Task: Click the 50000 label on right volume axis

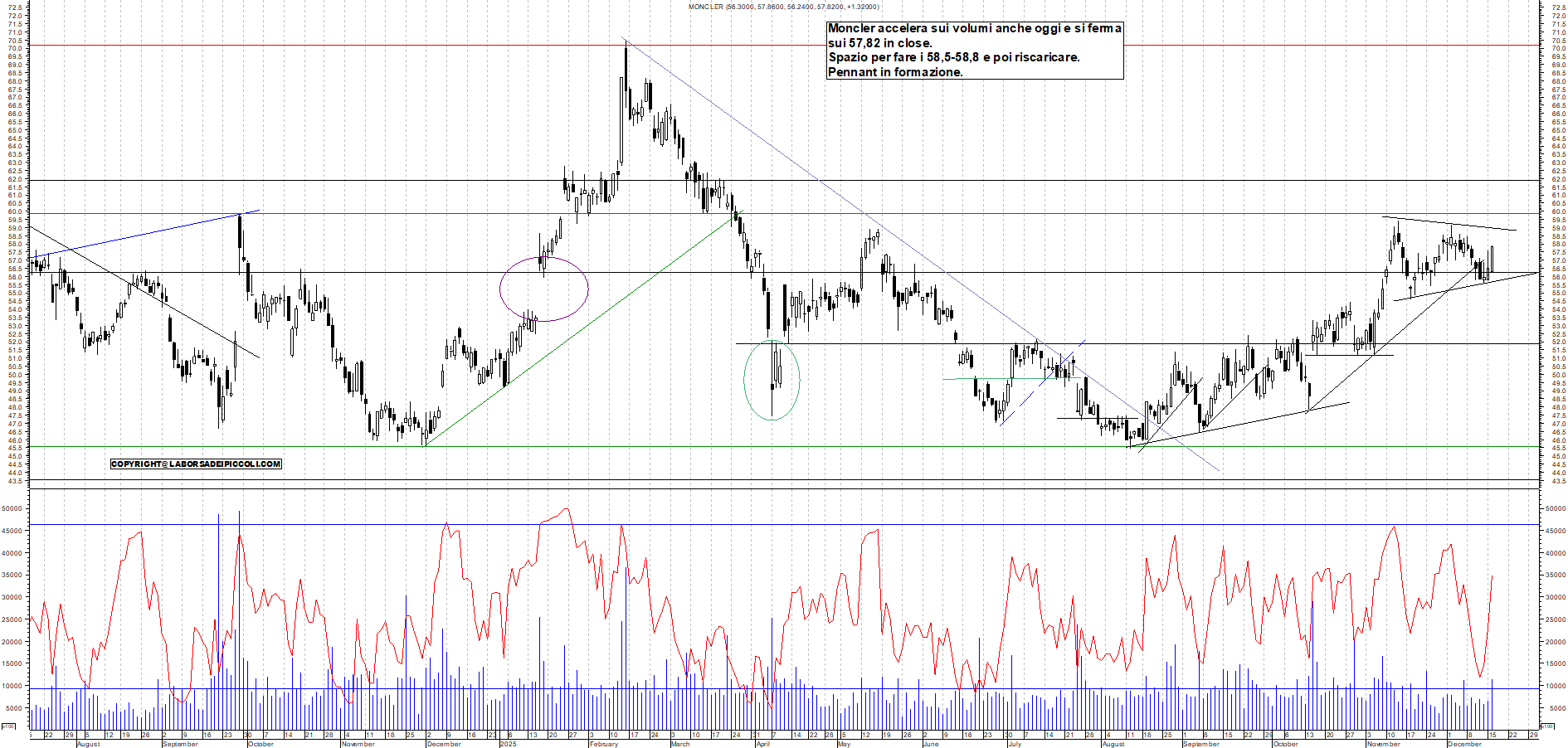Action: coord(1555,508)
